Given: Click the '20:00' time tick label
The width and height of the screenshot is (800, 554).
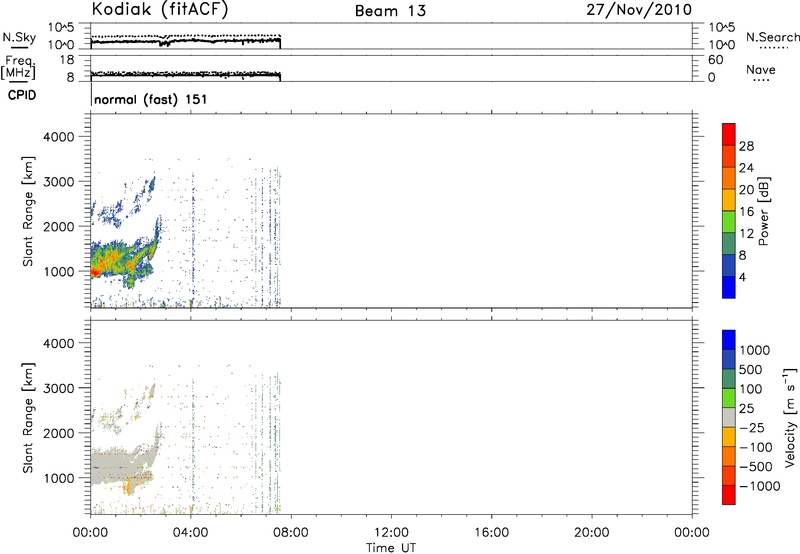Looking at the screenshot, I should coord(591,533).
